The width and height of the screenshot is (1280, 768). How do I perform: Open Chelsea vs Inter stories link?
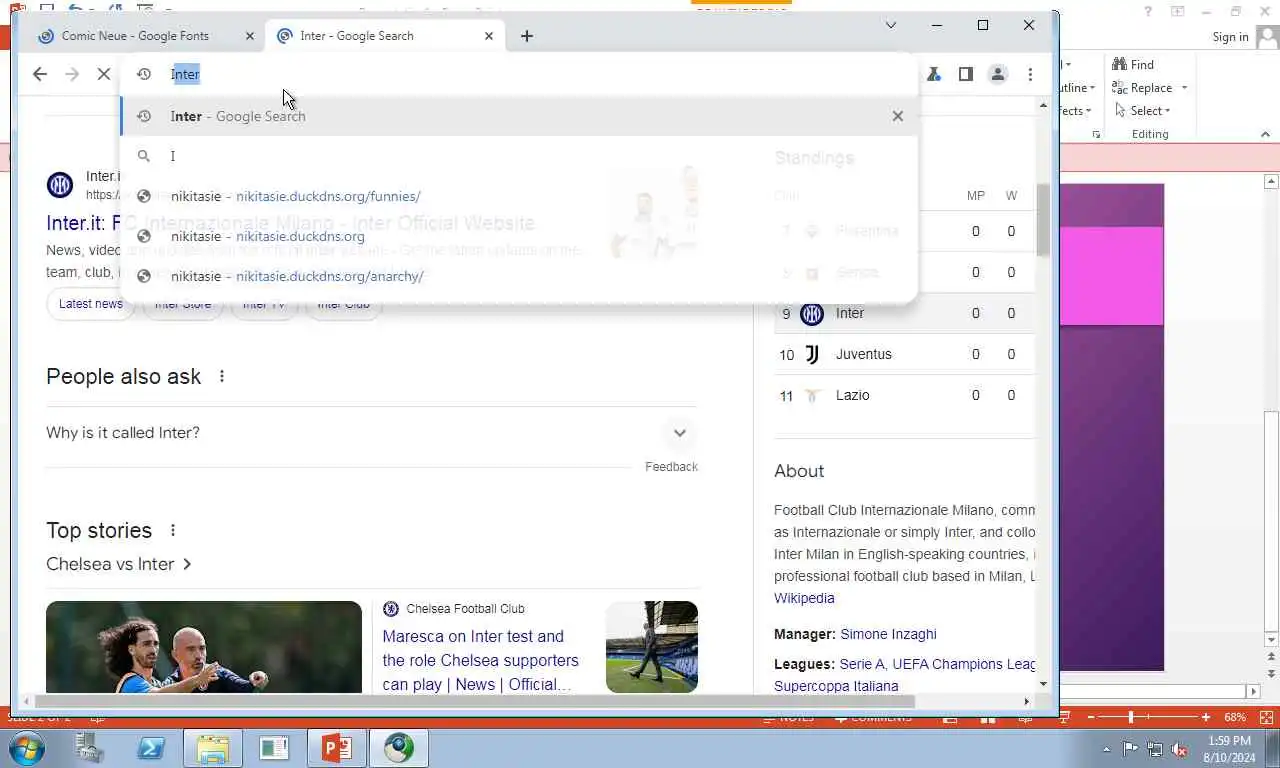coord(119,564)
